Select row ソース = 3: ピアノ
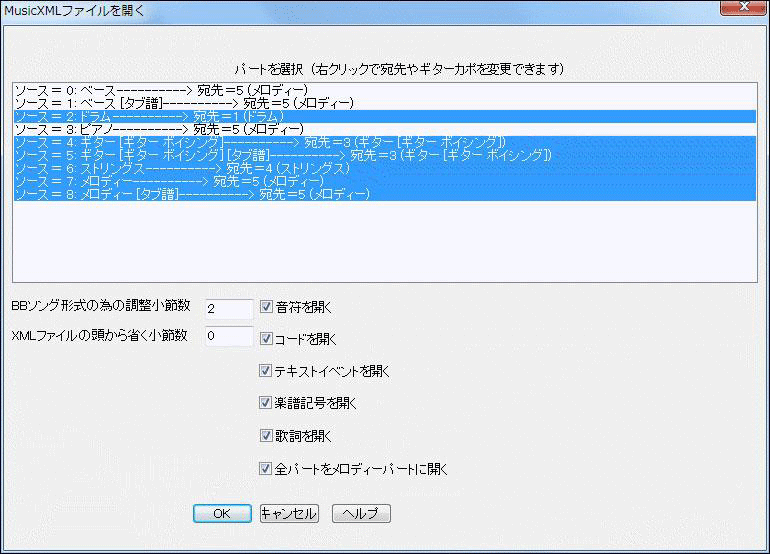The width and height of the screenshot is (770, 554). 385,129
